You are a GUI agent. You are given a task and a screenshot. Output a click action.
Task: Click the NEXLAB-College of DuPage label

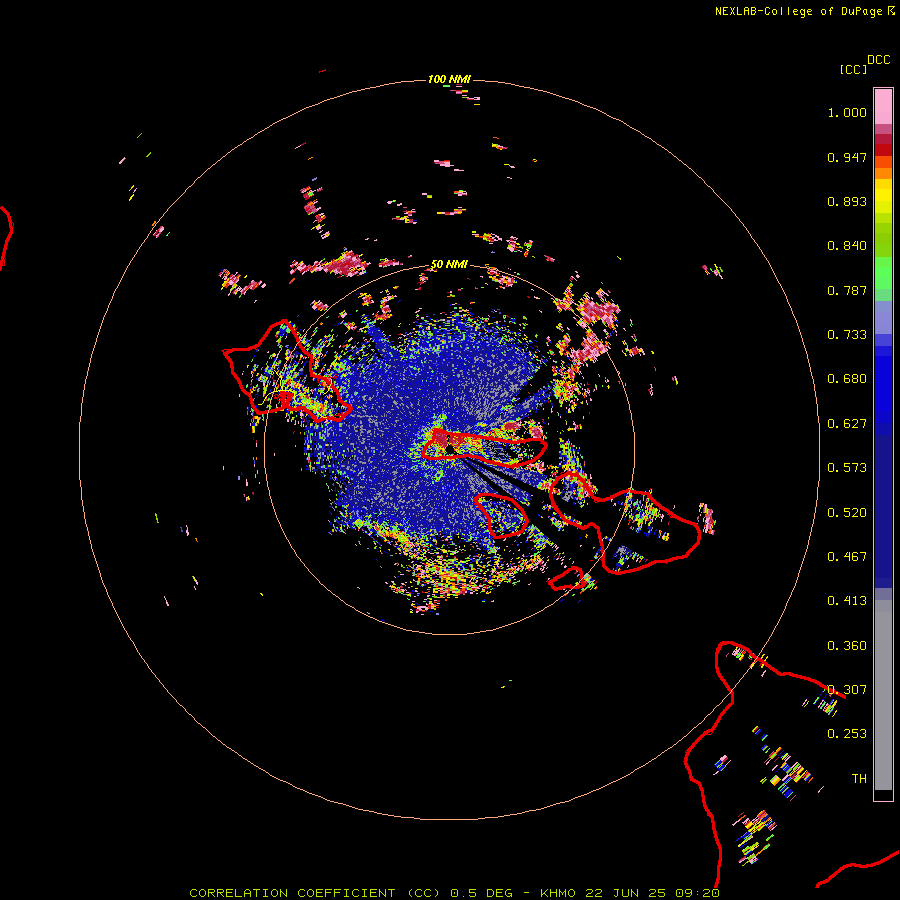coord(798,11)
